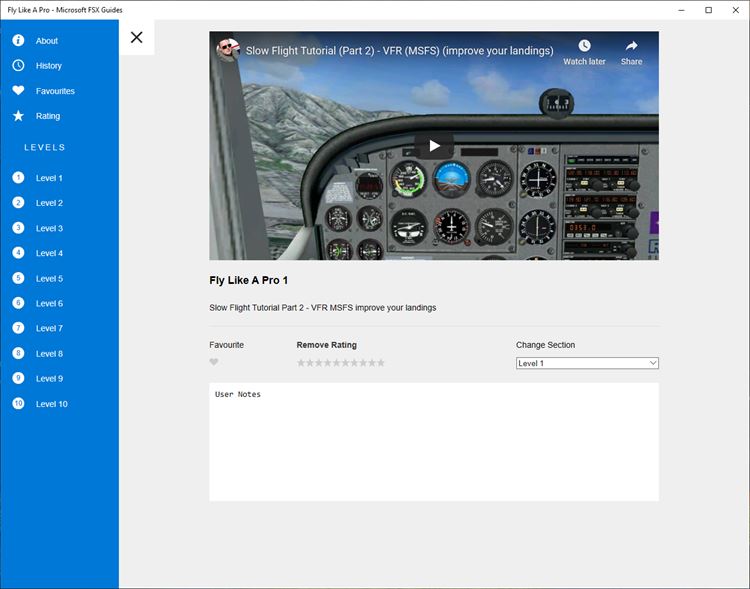Open the Favourites heart icon in sidebar

[x=18, y=90]
